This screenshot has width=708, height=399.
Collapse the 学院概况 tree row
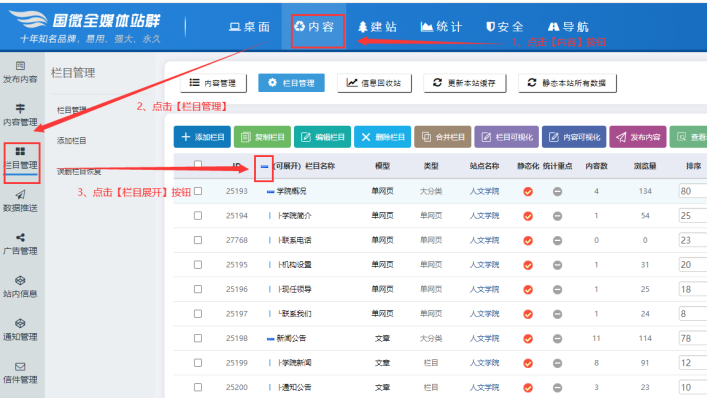click(x=270, y=192)
